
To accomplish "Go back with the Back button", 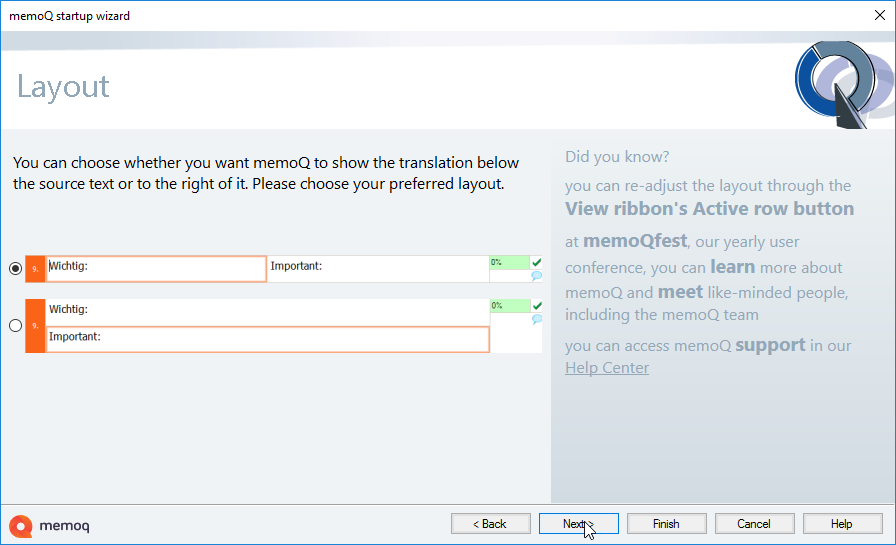I will coord(490,524).
